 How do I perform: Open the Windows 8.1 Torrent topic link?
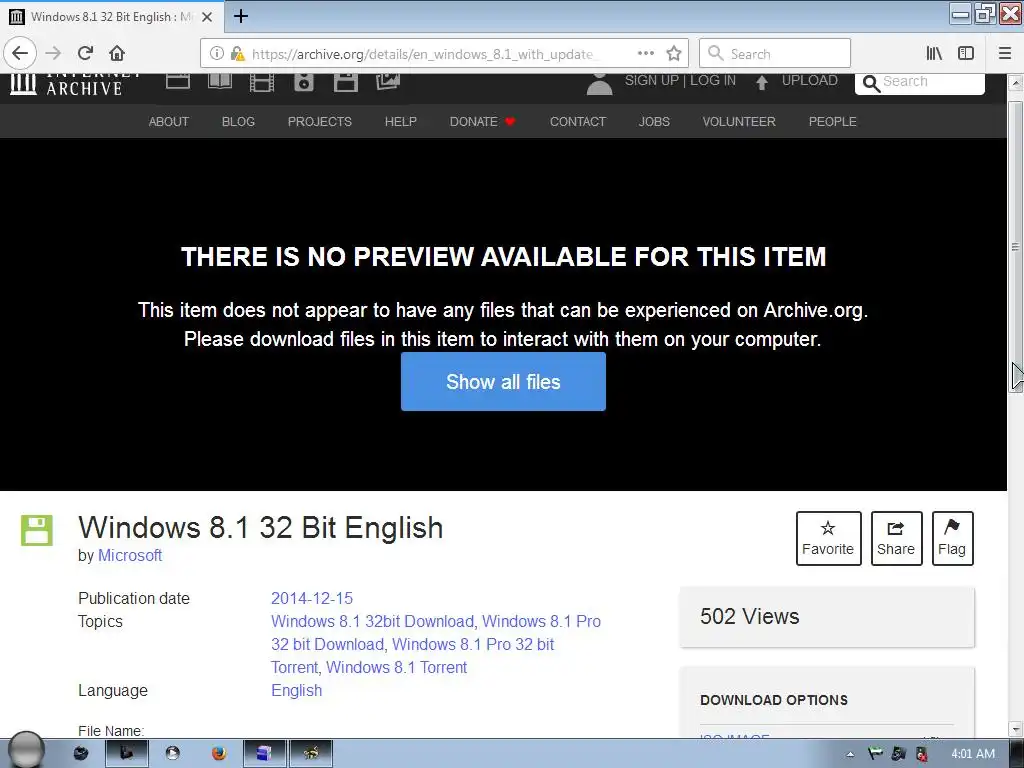(397, 667)
